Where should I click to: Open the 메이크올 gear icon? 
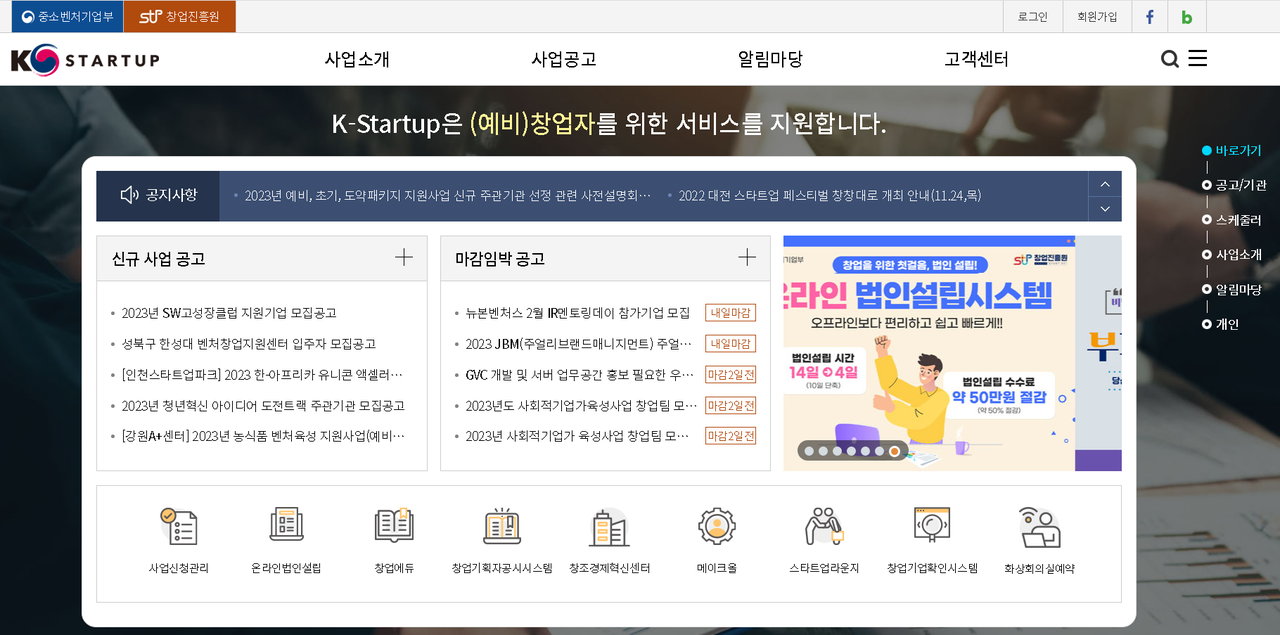(x=717, y=526)
